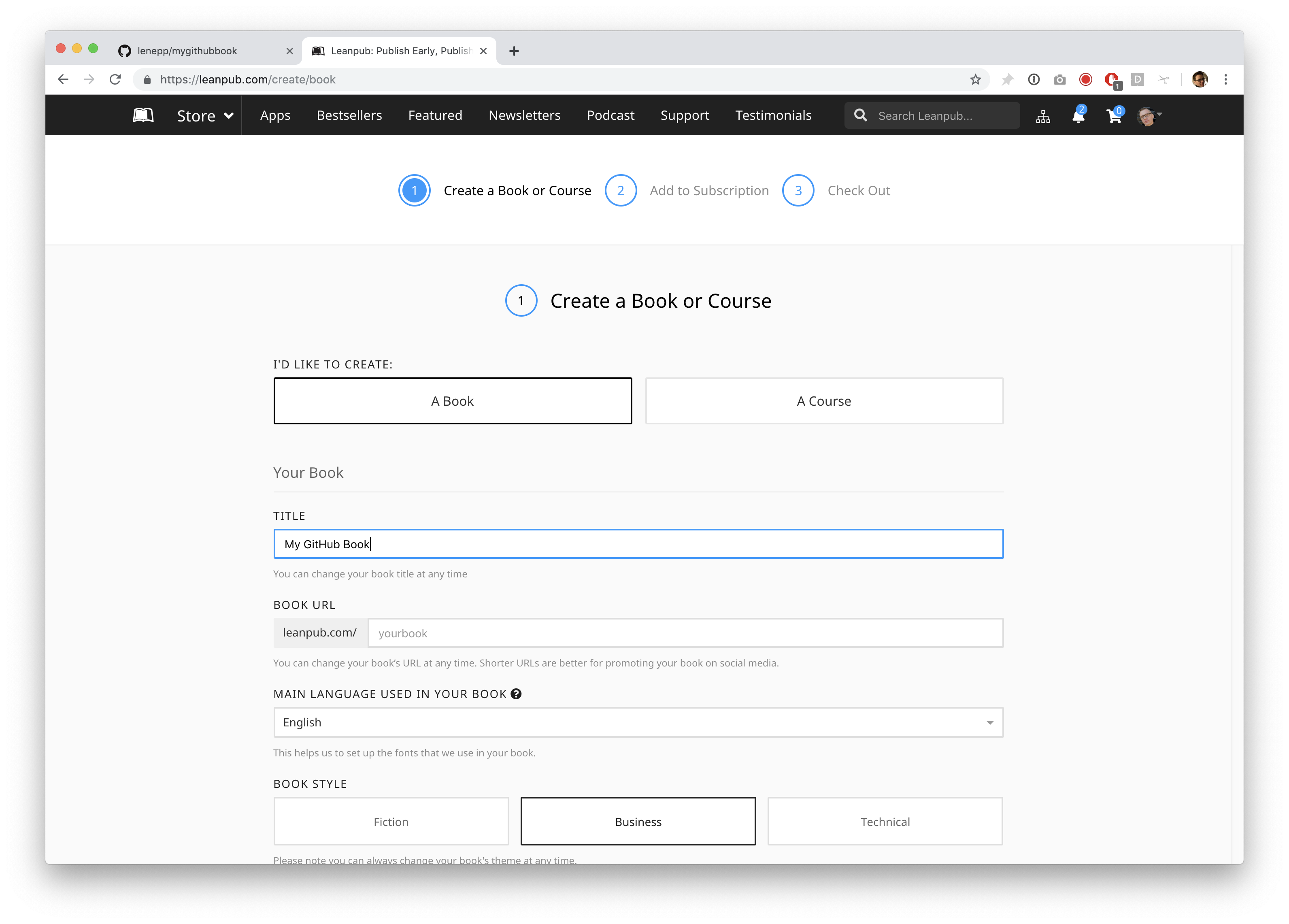Viewport: 1289px width, 924px height.
Task: Select step 2 Add to Subscription
Action: pyautogui.click(x=687, y=190)
